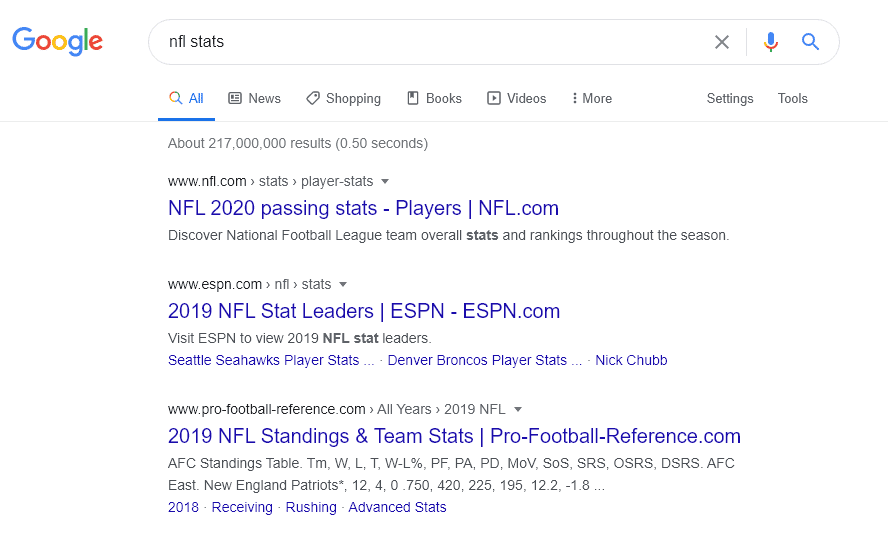The image size is (888, 540).
Task: Expand the More menu
Action: click(x=592, y=98)
